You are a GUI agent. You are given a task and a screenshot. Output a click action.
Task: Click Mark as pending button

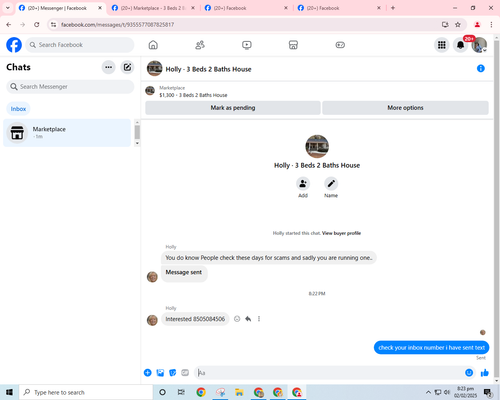point(233,108)
